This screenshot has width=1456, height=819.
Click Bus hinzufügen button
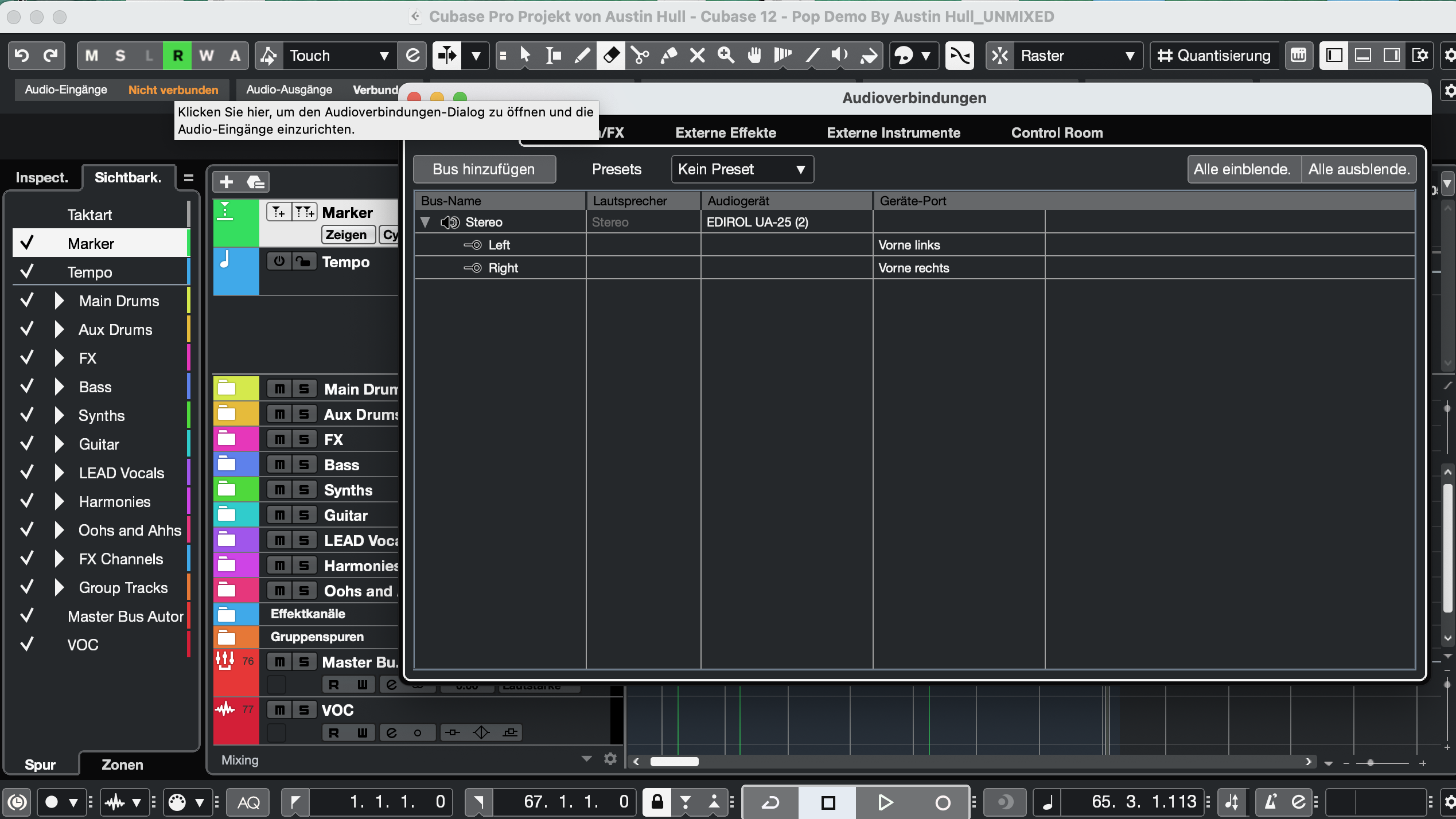coord(484,169)
